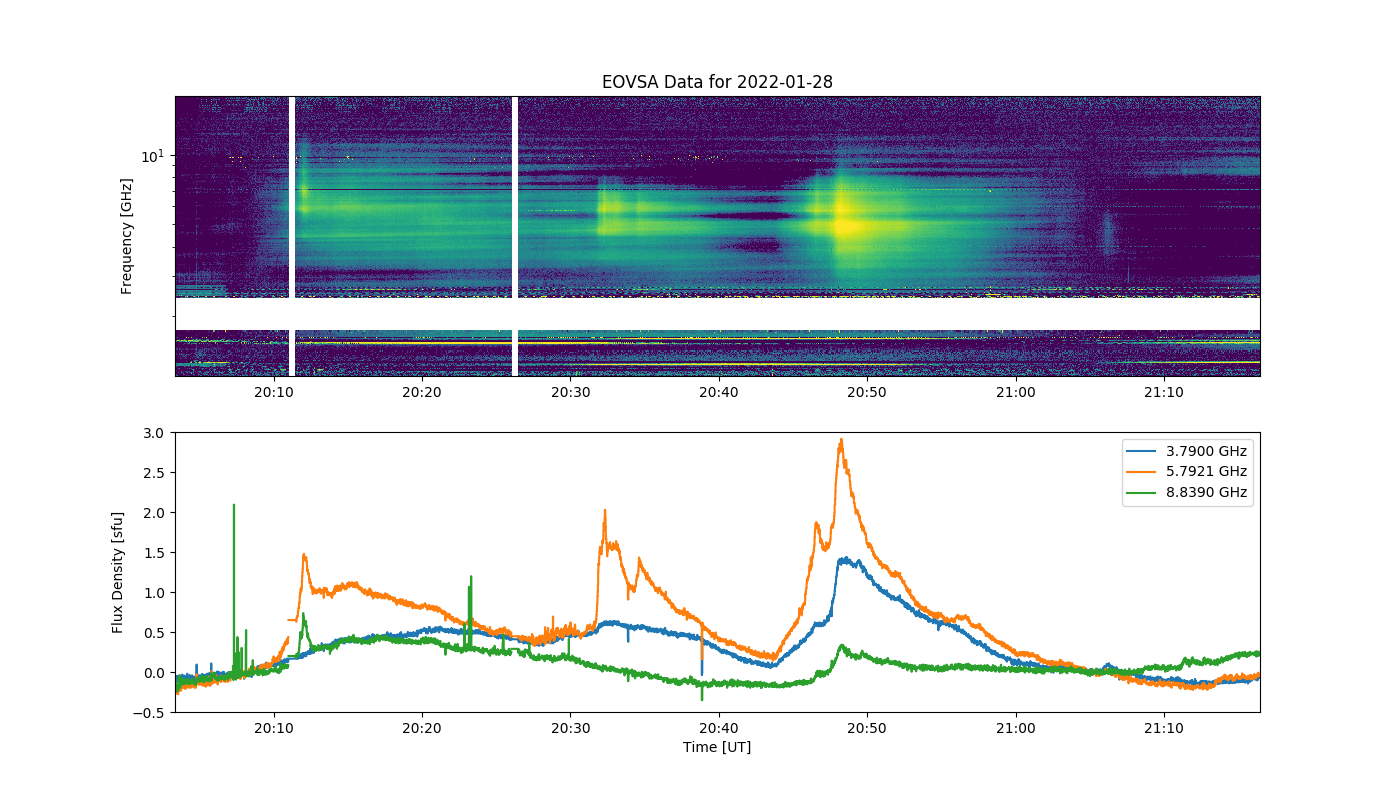Click the white vertical data gap near 20:26
The image size is (1400, 800).
coord(515,236)
